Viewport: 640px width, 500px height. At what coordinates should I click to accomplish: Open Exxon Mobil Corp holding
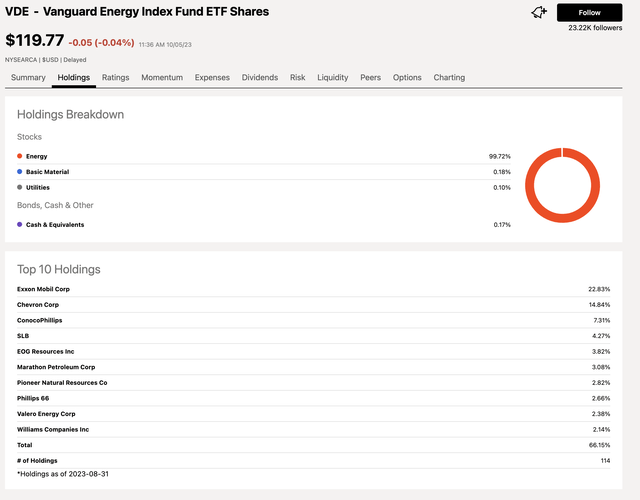pos(43,289)
